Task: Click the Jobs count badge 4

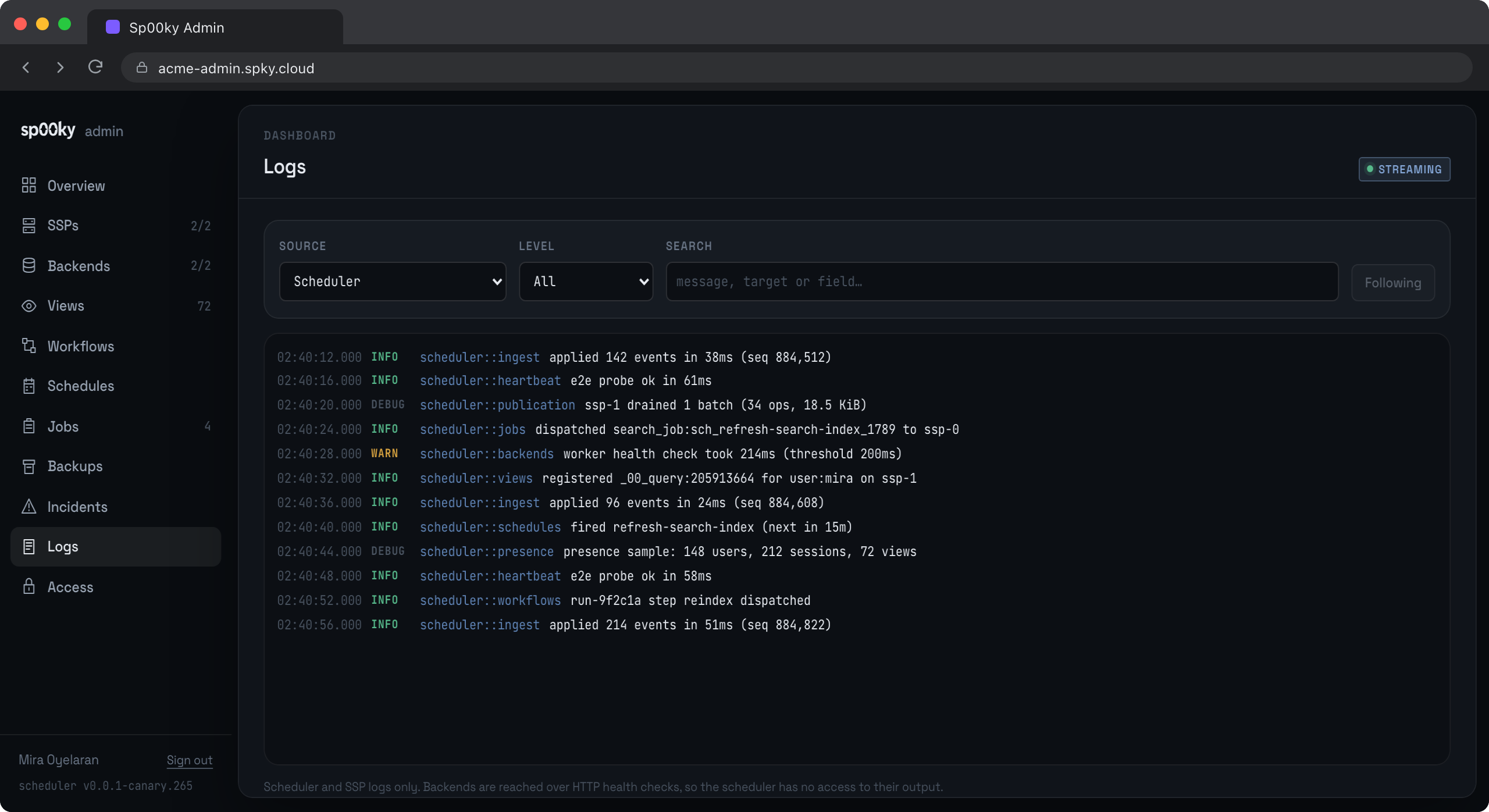Action: point(207,426)
